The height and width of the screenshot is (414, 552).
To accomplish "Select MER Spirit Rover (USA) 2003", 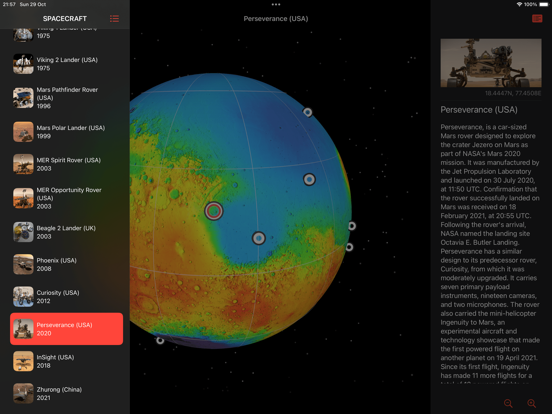I will [x=67, y=164].
